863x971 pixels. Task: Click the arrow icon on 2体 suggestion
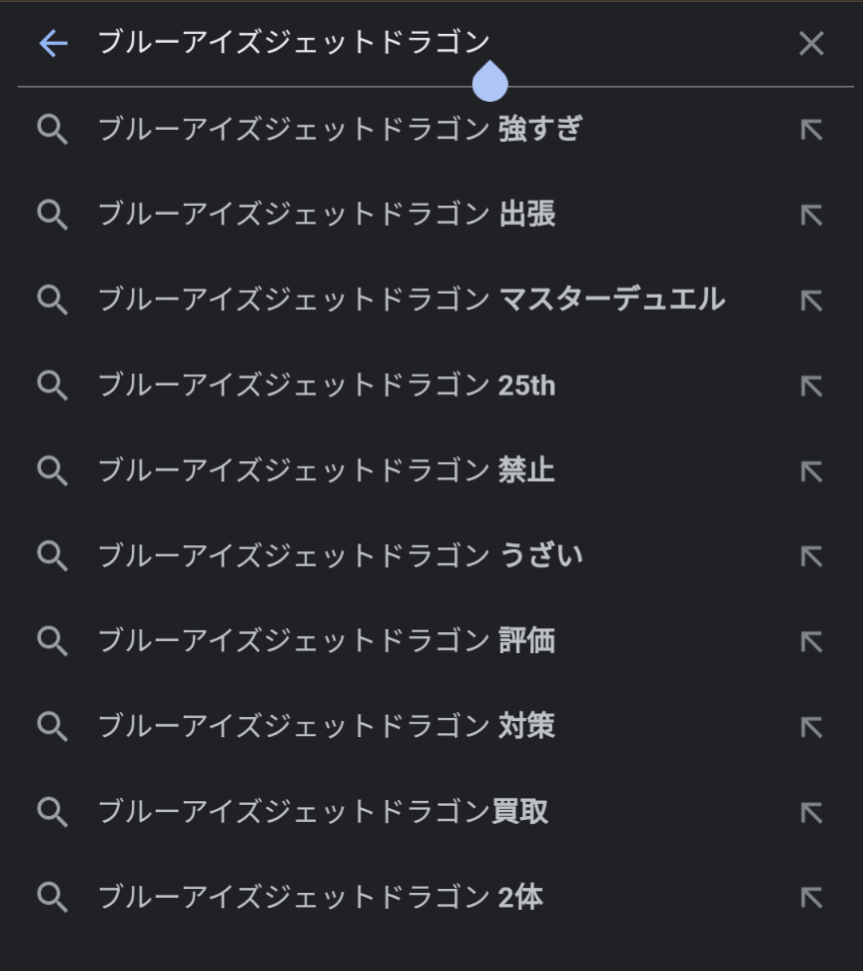pyautogui.click(x=811, y=897)
